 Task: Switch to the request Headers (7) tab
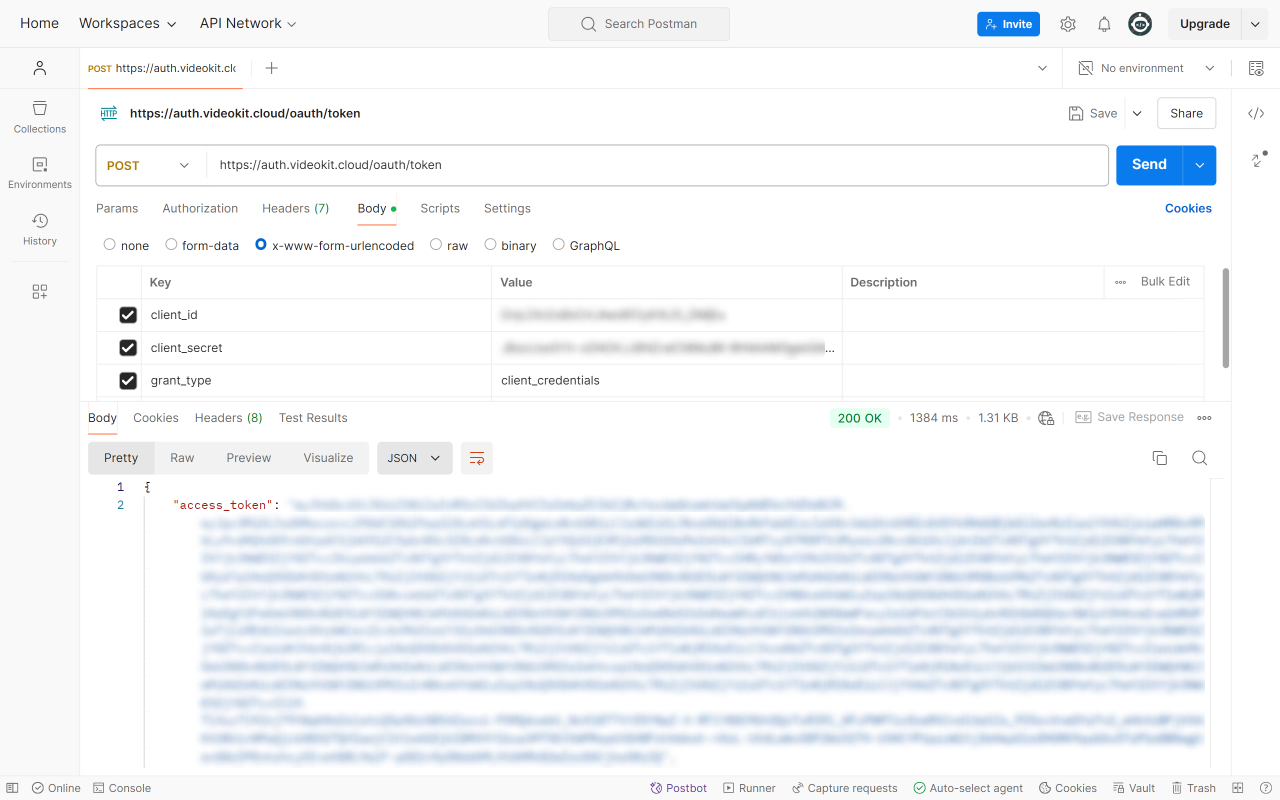296,208
